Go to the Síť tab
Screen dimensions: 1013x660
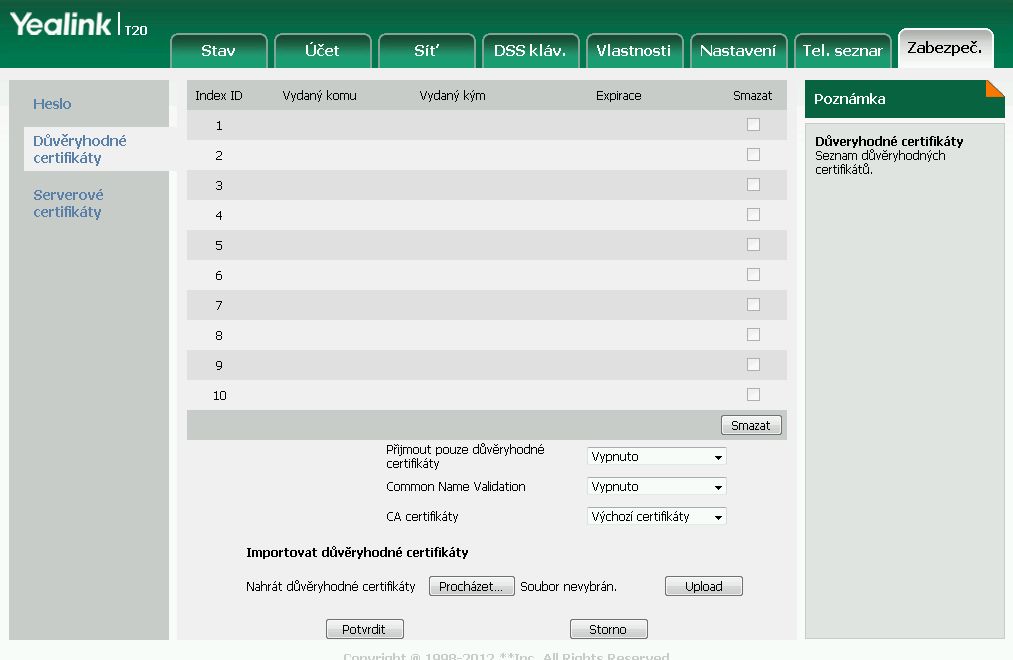pos(426,51)
